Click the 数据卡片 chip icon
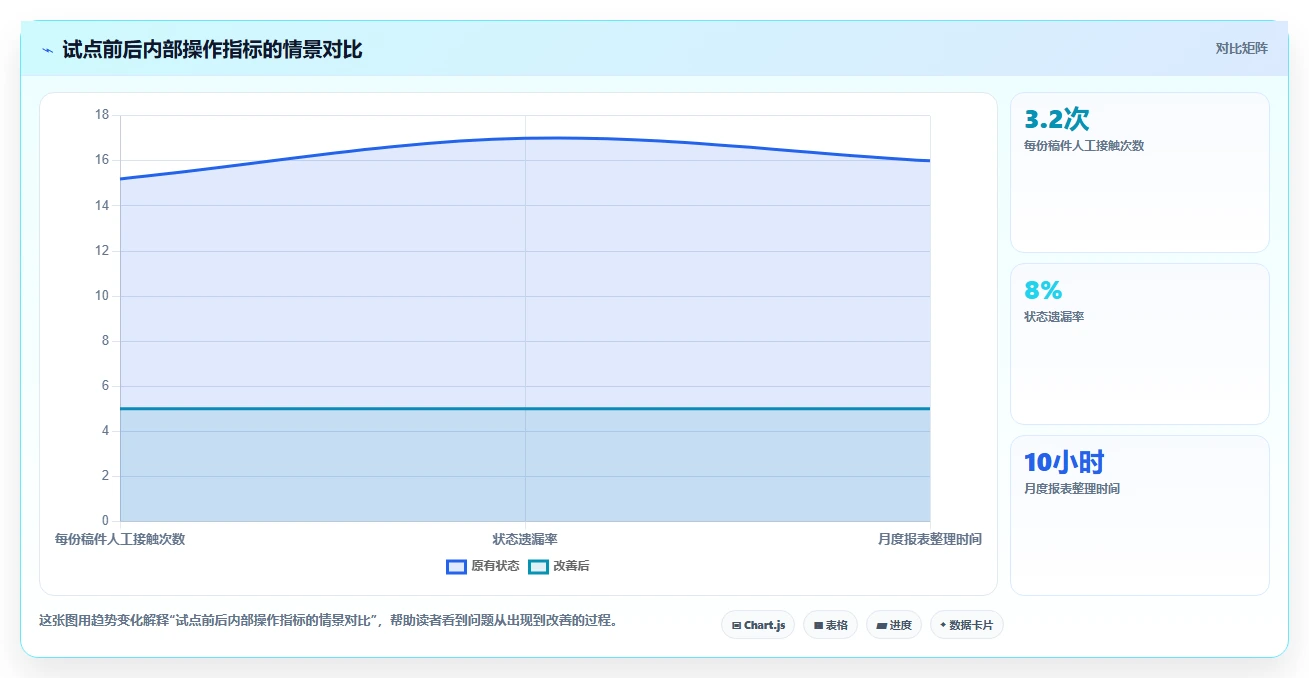 (943, 625)
